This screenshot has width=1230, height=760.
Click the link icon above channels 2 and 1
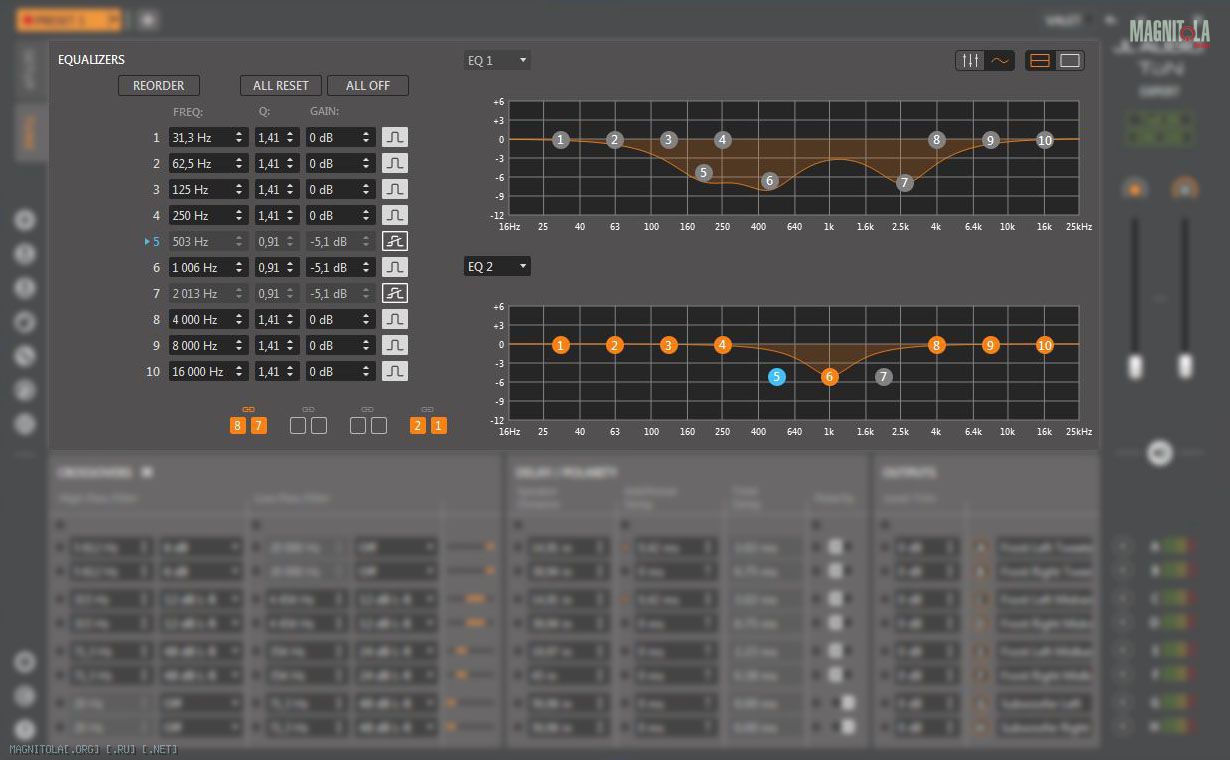pyautogui.click(x=428, y=409)
